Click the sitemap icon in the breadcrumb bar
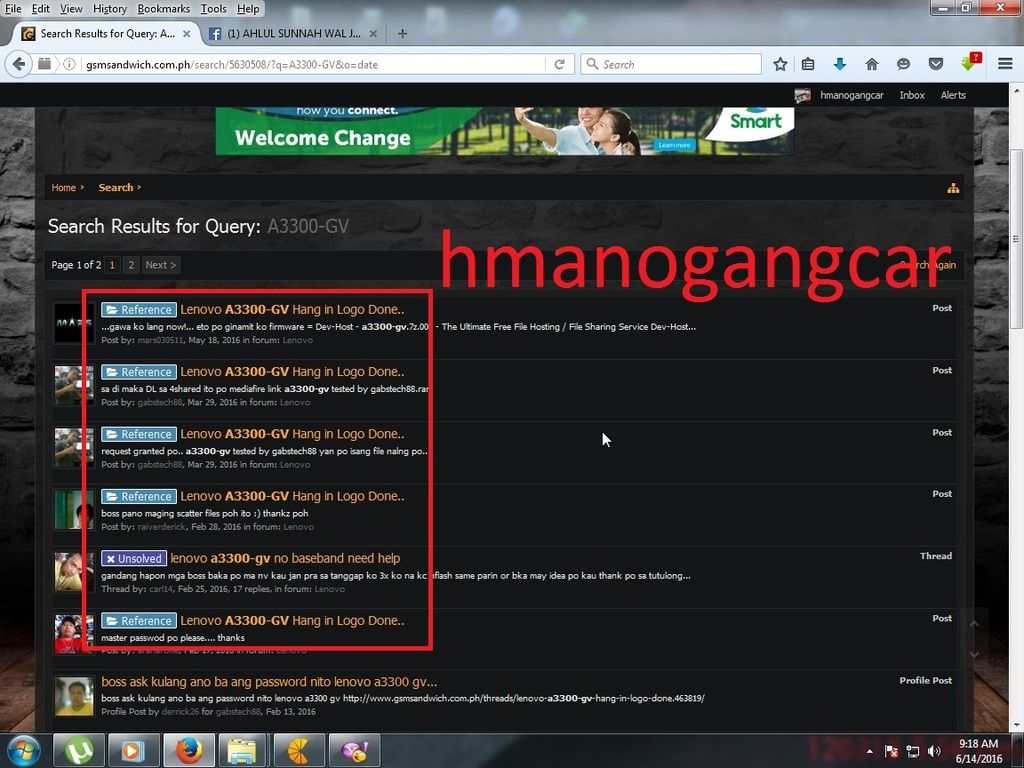1024x768 pixels. click(953, 188)
